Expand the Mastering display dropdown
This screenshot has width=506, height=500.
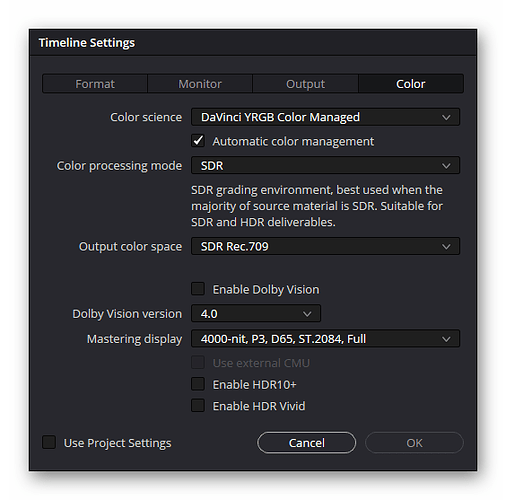325,339
